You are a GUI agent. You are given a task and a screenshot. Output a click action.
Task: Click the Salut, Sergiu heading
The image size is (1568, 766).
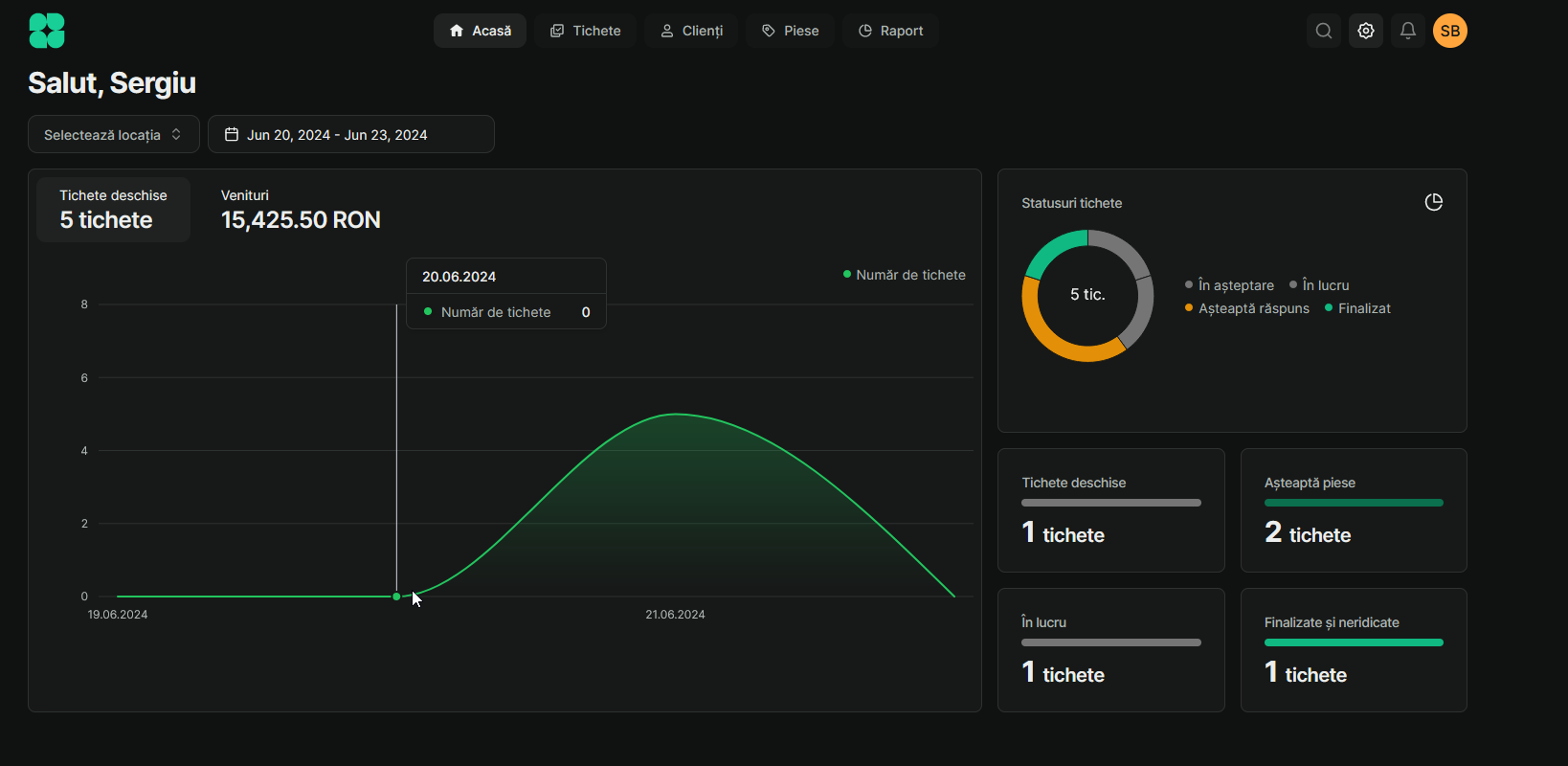pyautogui.click(x=112, y=83)
